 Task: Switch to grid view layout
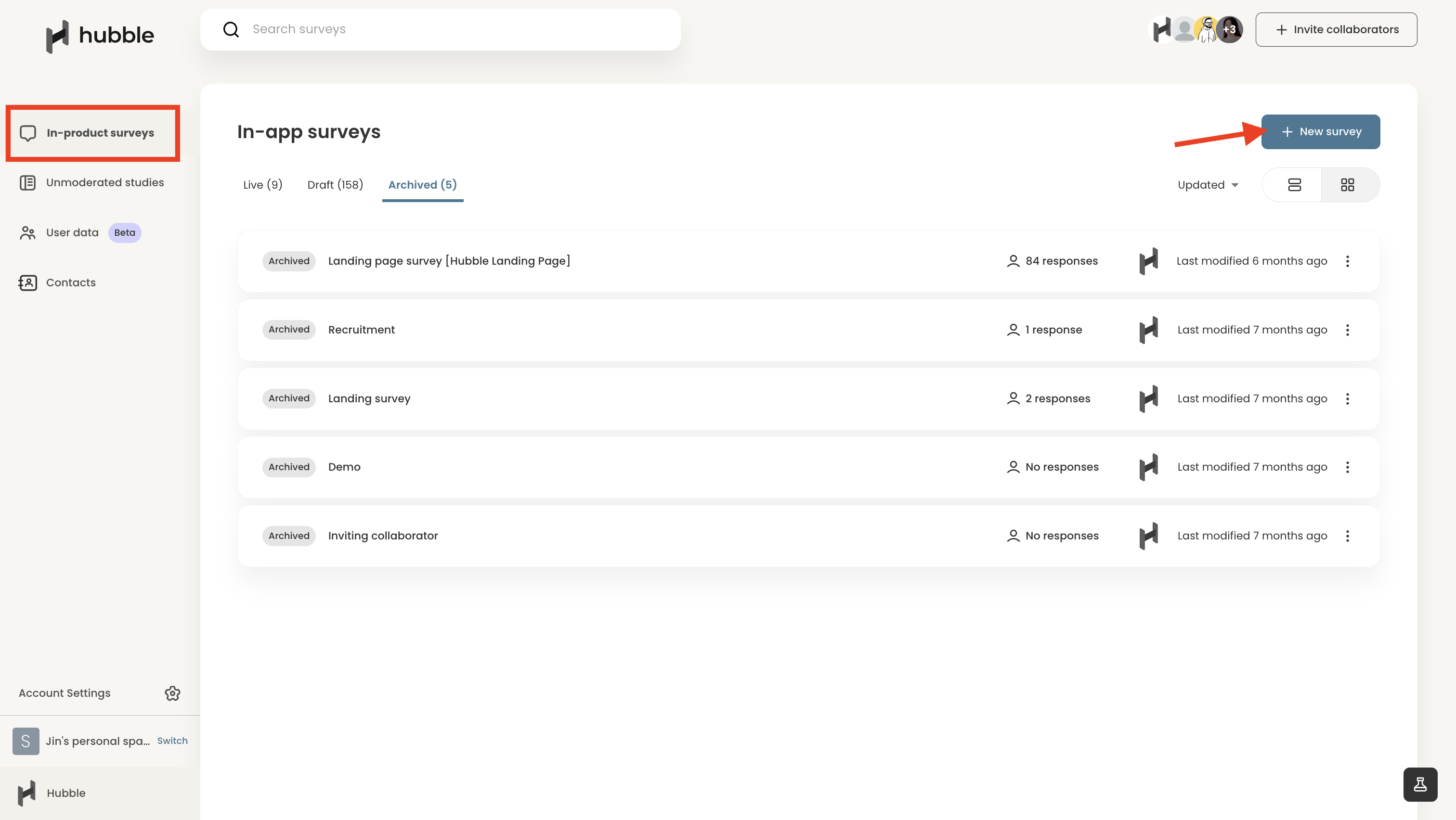point(1349,185)
